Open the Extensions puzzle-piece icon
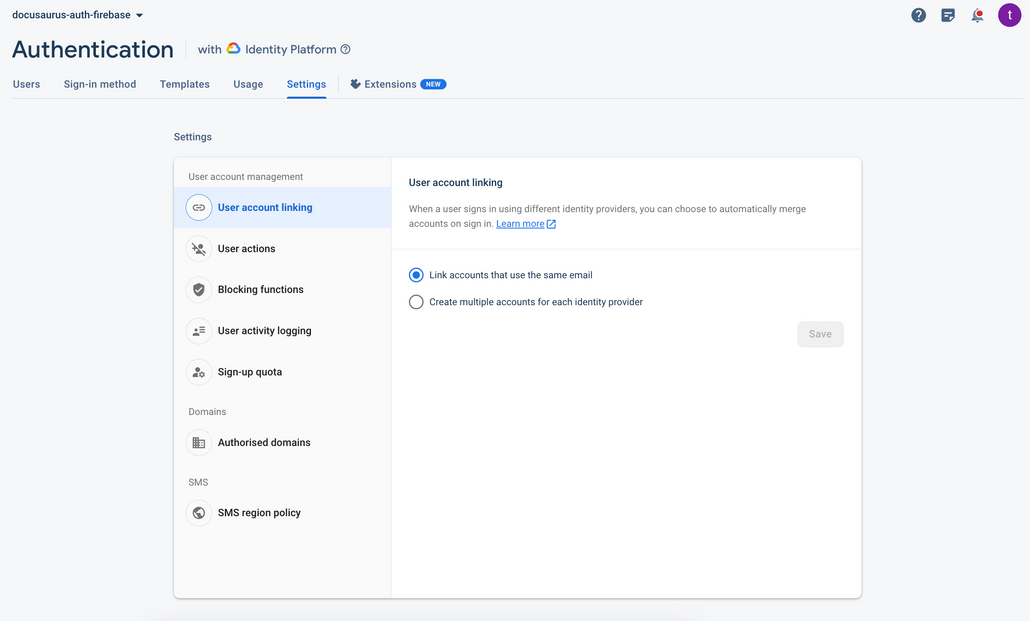Image resolution: width=1030 pixels, height=621 pixels. 356,84
